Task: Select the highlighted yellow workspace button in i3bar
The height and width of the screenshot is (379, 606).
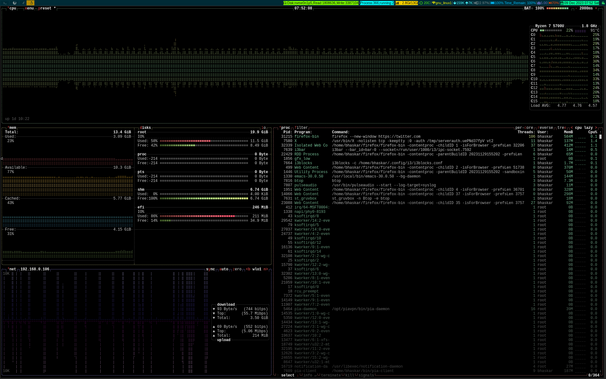Action: pyautogui.click(x=30, y=3)
